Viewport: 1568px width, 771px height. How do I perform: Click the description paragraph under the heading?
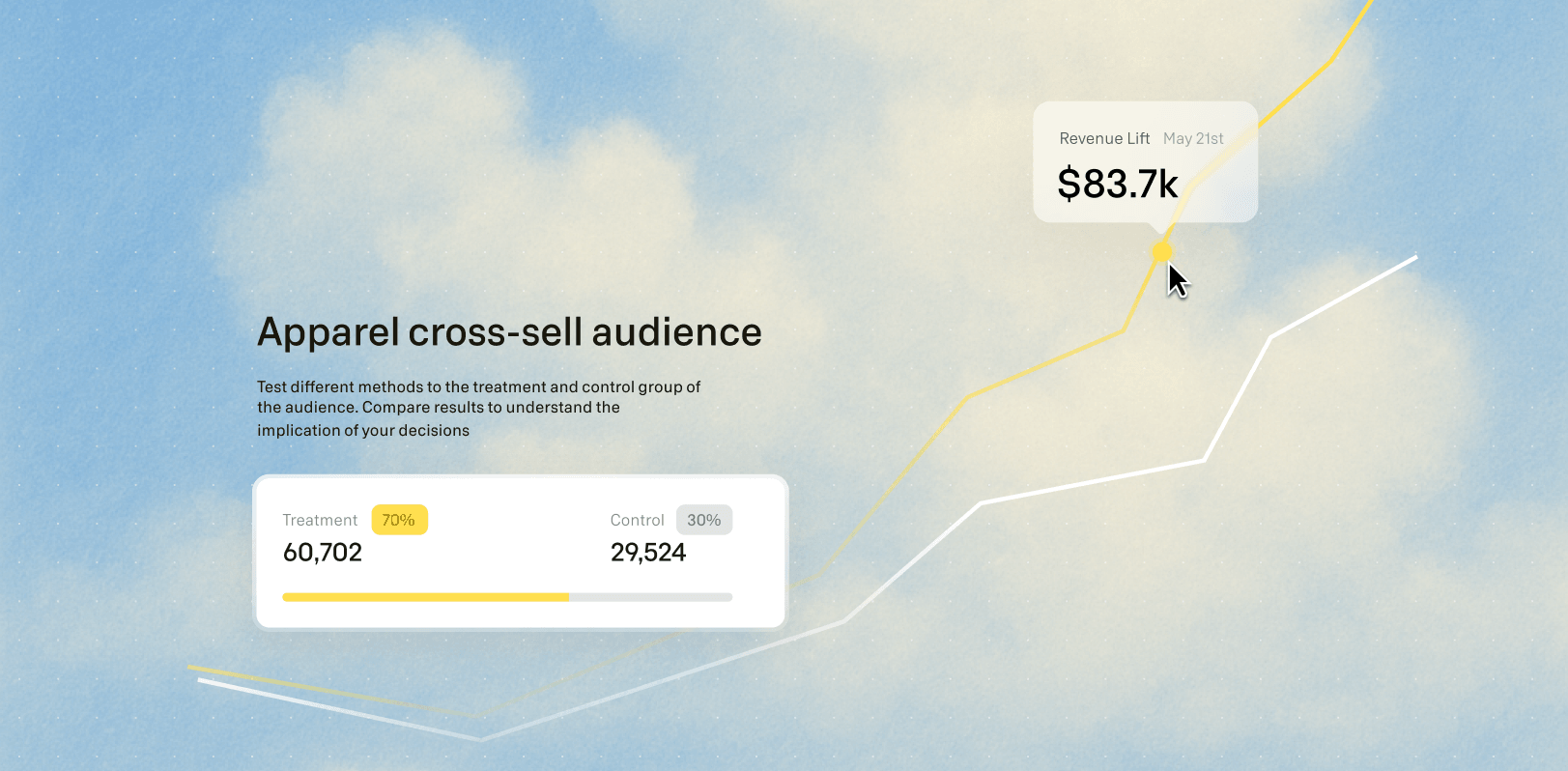coord(478,408)
